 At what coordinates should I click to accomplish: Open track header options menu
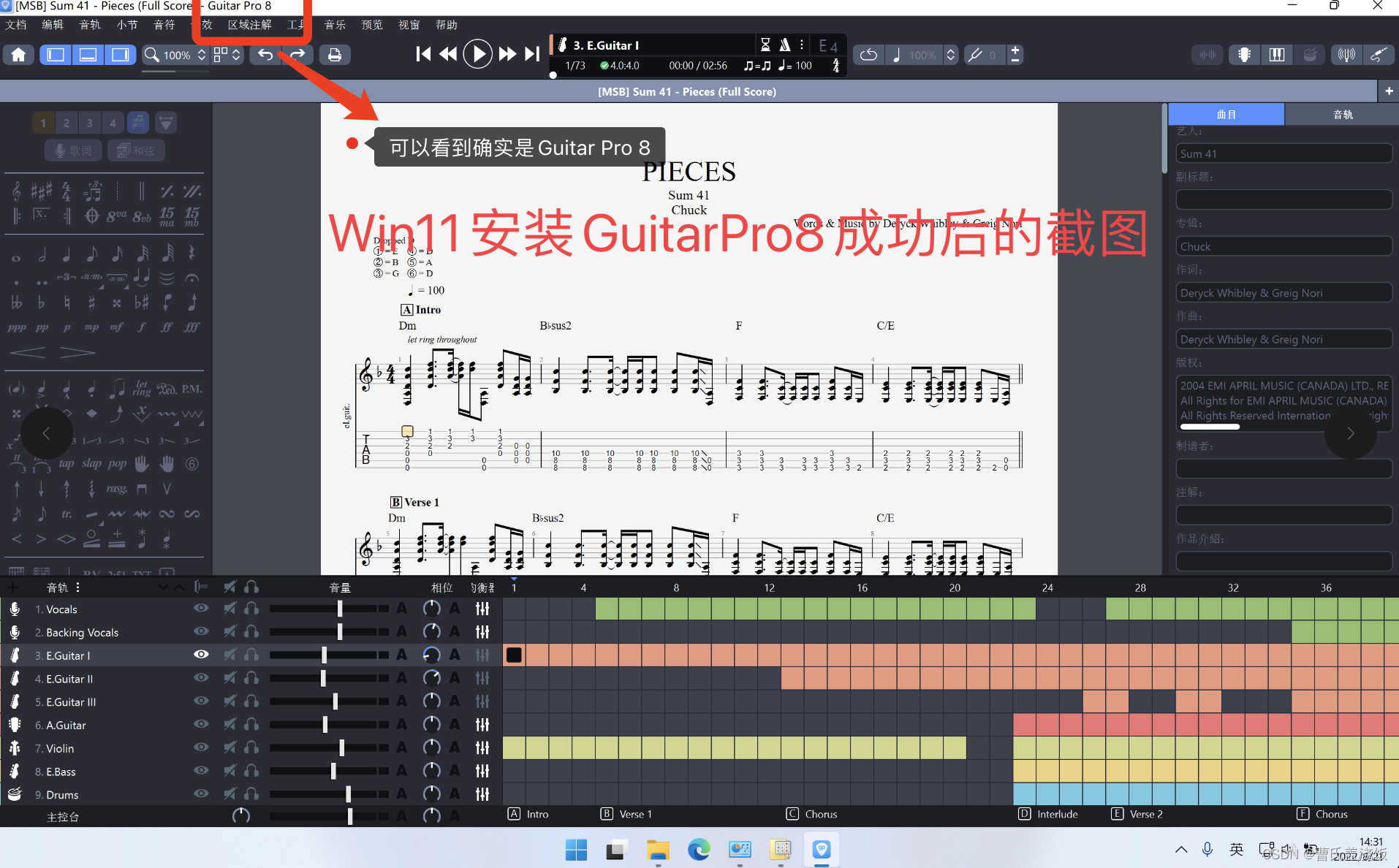pyautogui.click(x=77, y=587)
